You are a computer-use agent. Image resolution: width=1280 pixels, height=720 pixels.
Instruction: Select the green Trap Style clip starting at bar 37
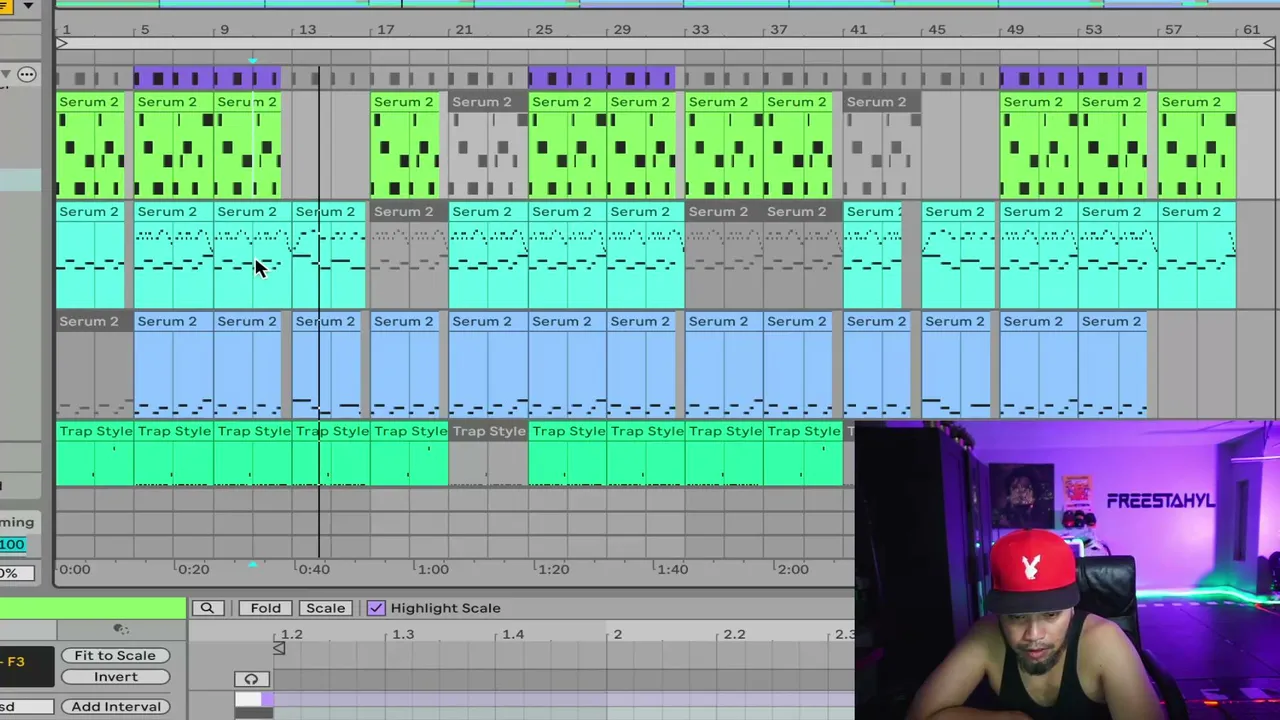(x=804, y=455)
